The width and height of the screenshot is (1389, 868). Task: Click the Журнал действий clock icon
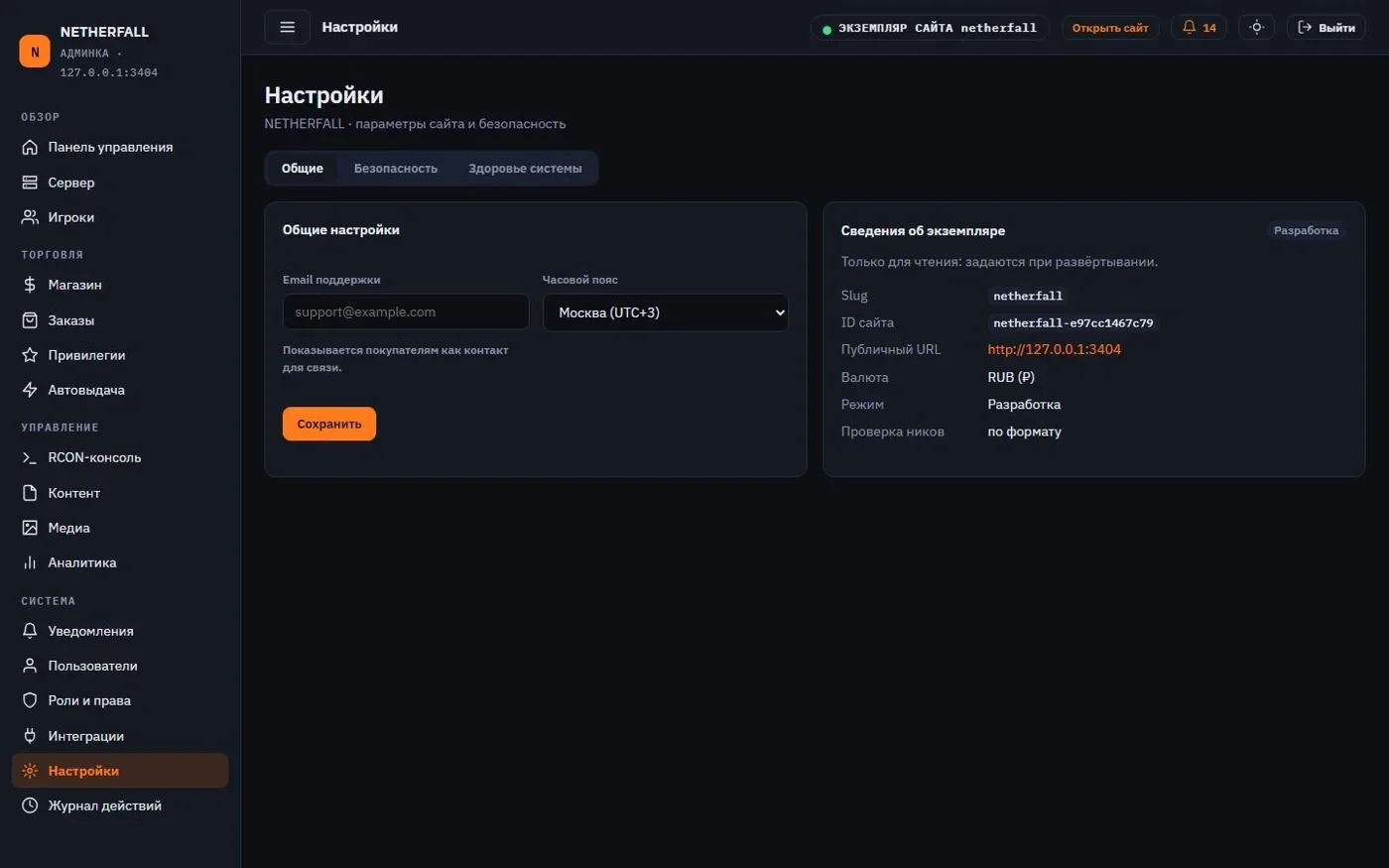pos(30,806)
